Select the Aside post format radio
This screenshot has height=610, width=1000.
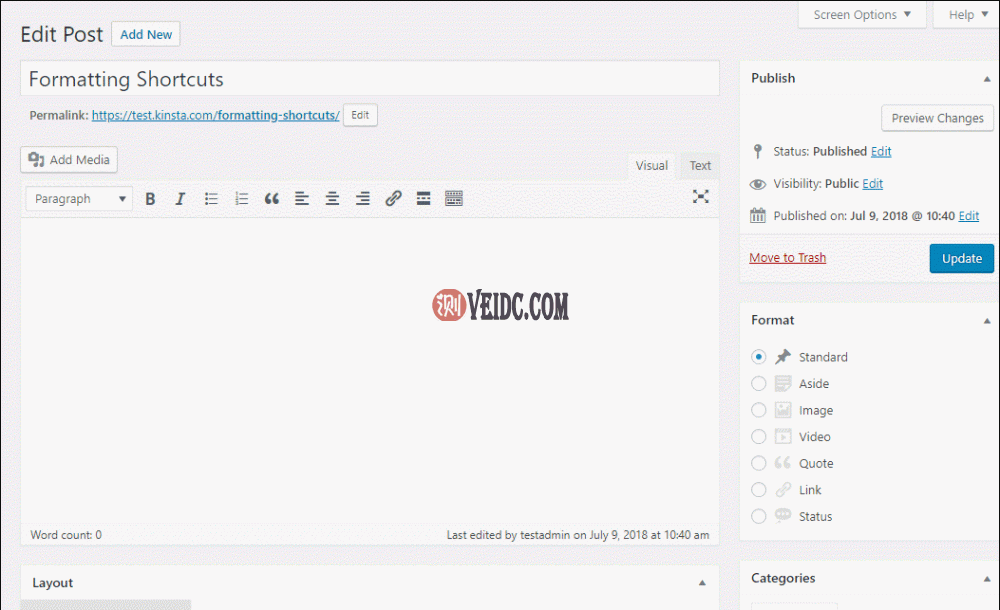(758, 383)
